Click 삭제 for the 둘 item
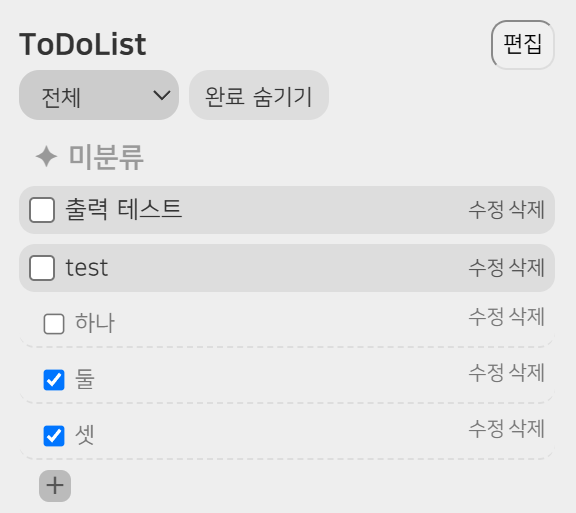Screen dimensions: 576x513 tap(526, 373)
